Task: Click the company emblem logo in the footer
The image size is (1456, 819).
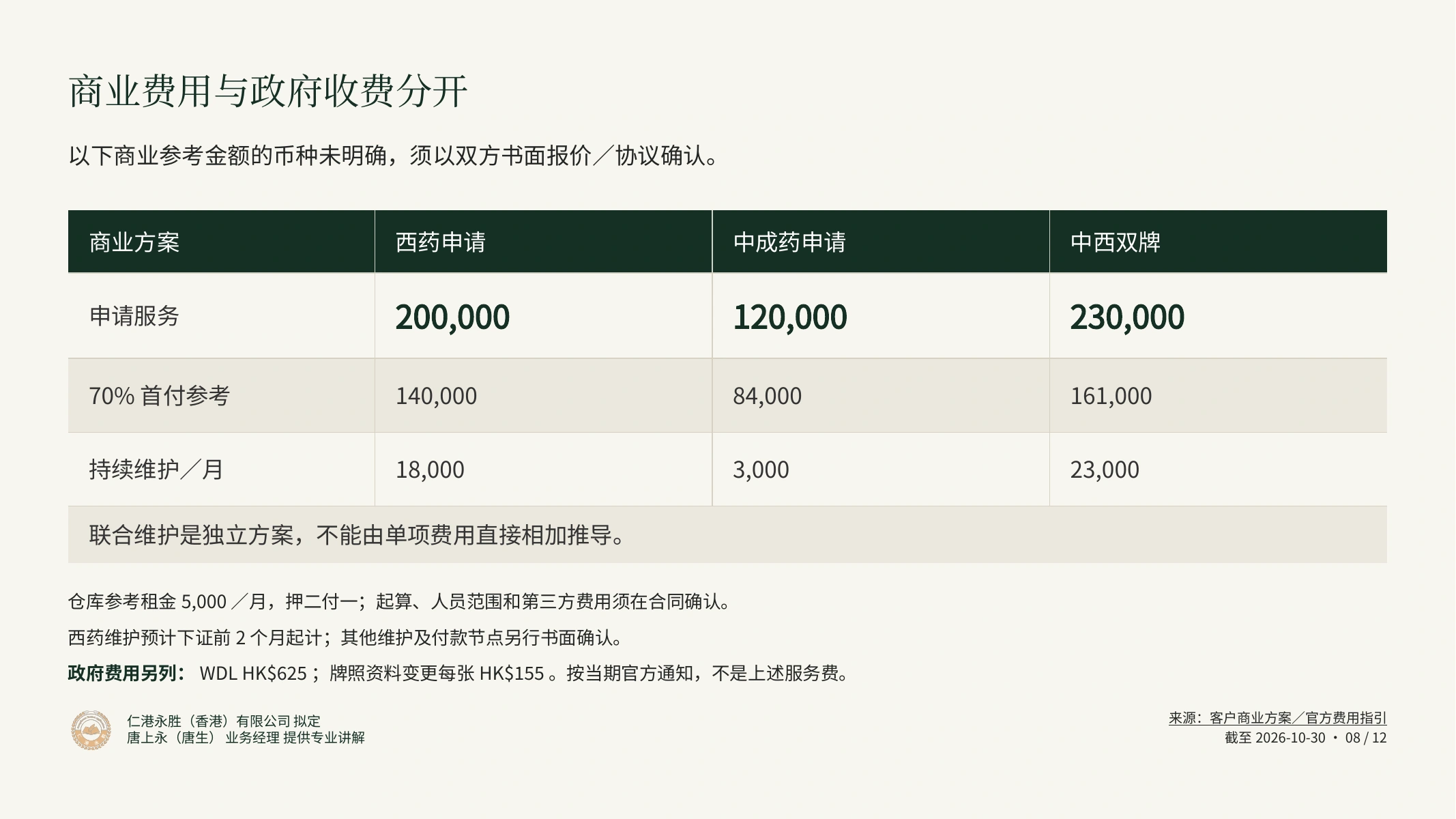Action: pos(91,730)
